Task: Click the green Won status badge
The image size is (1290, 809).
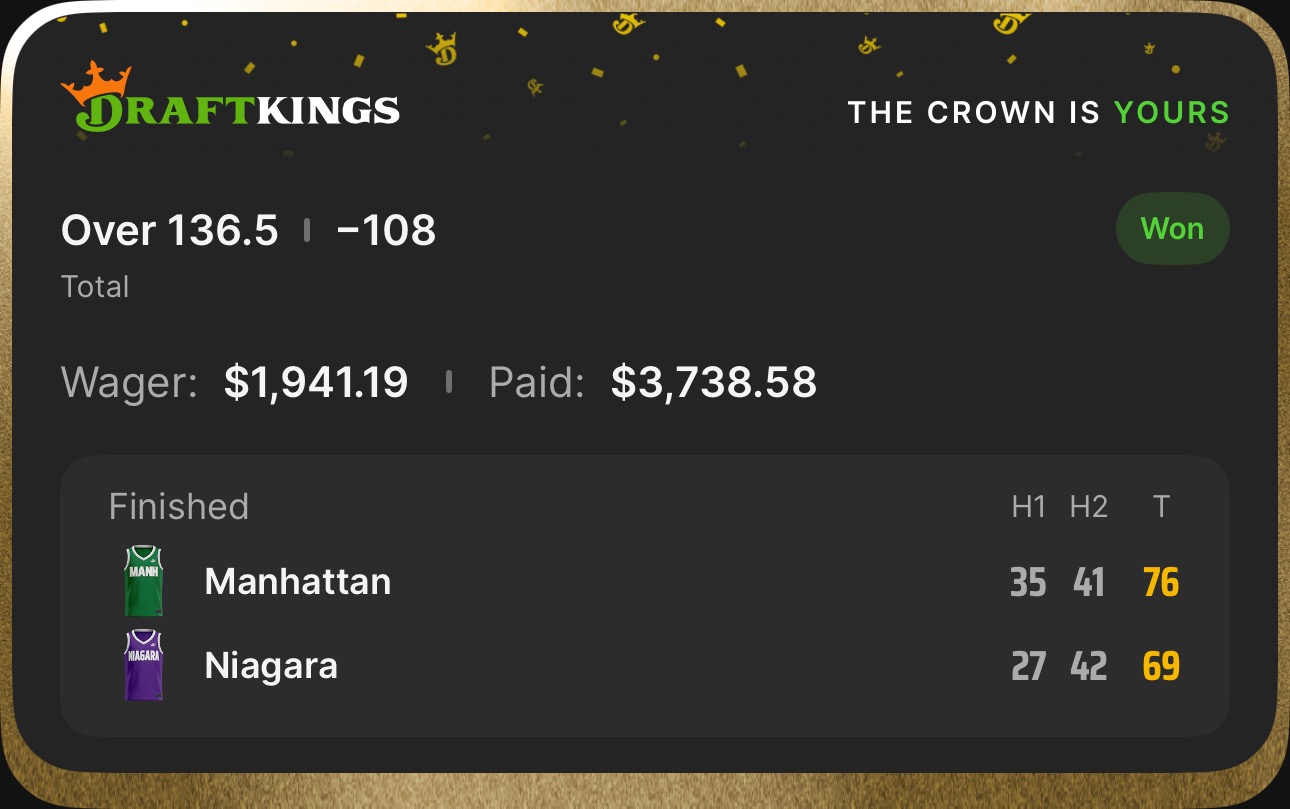Action: pyautogui.click(x=1172, y=229)
